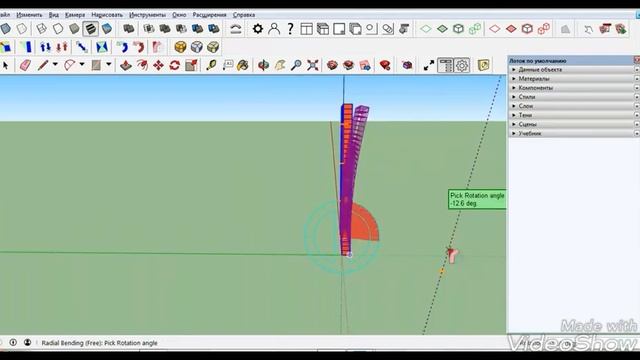Select the blue radial bending tool

(x=122, y=47)
